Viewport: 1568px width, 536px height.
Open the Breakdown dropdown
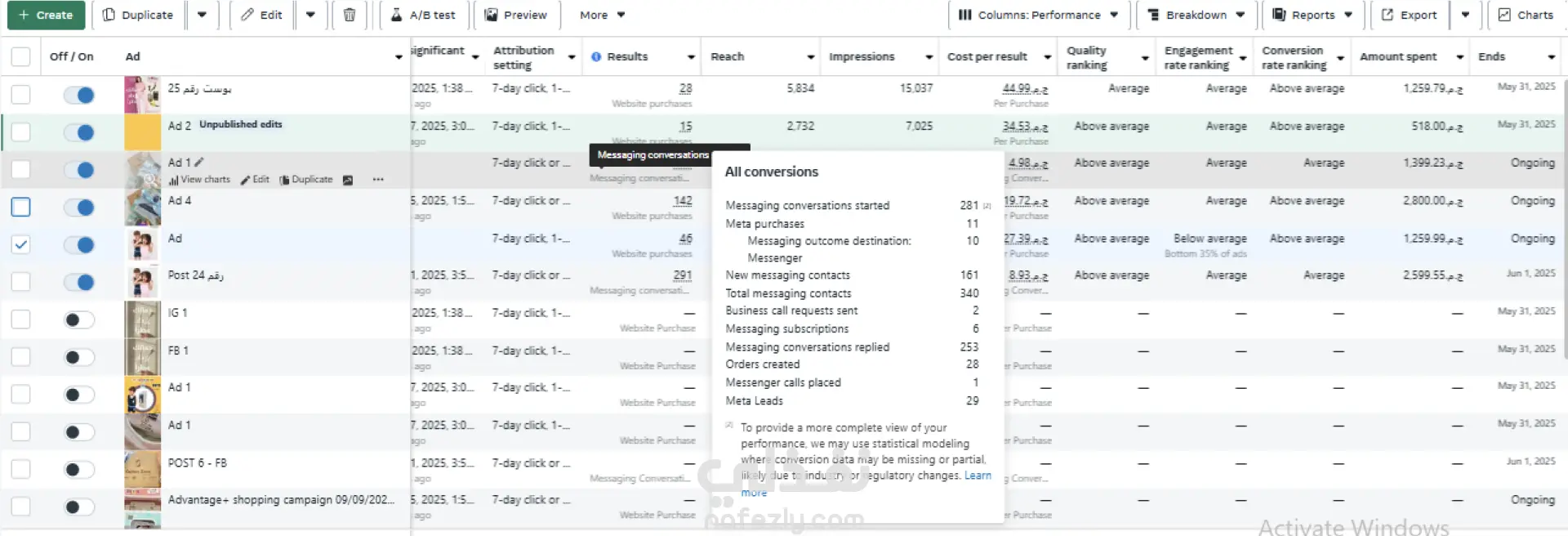click(1196, 15)
